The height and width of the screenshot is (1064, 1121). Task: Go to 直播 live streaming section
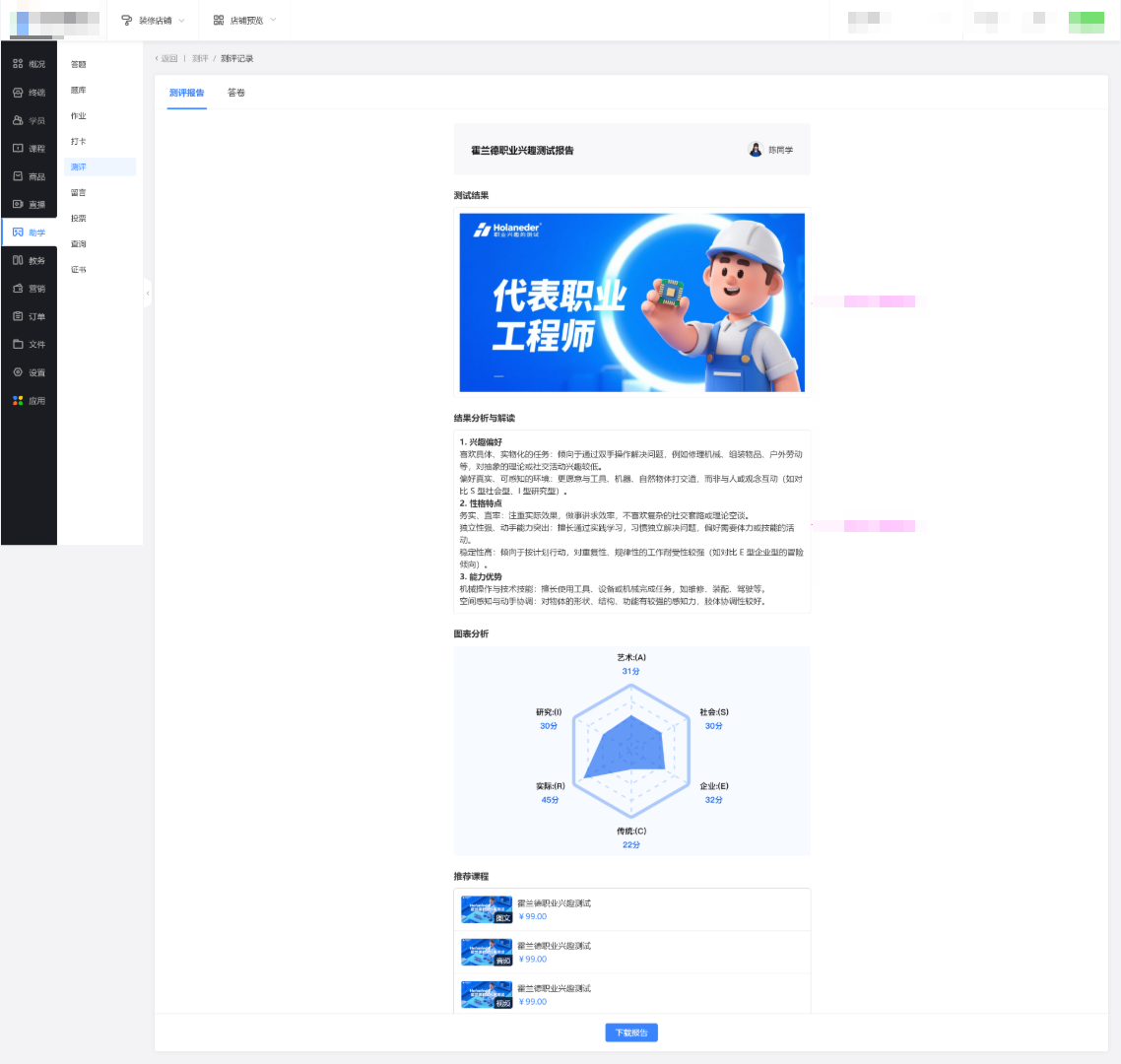click(29, 204)
